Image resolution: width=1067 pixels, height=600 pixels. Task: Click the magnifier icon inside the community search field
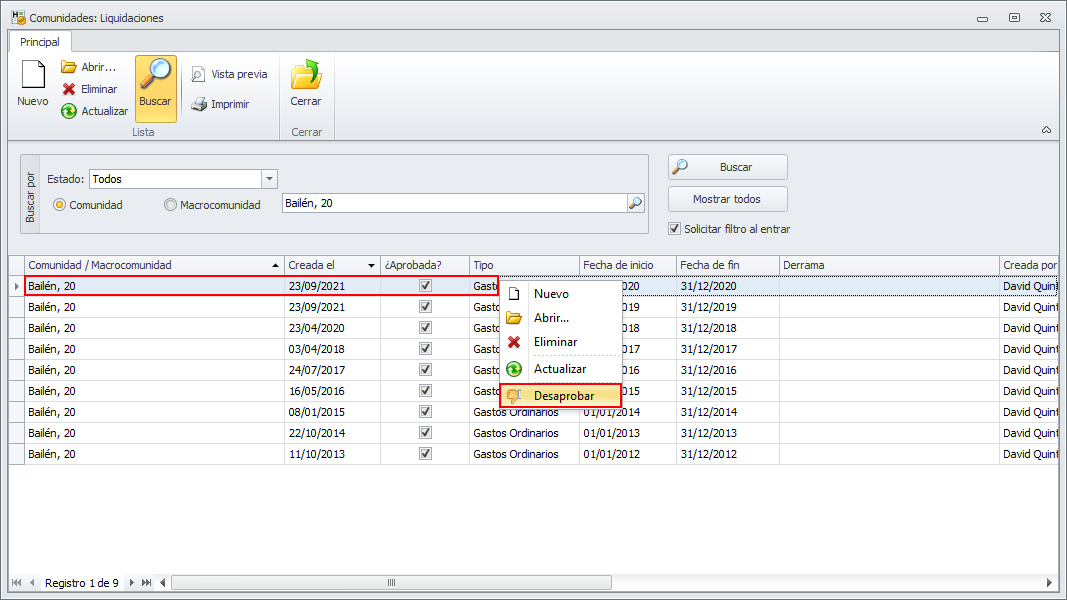point(635,203)
